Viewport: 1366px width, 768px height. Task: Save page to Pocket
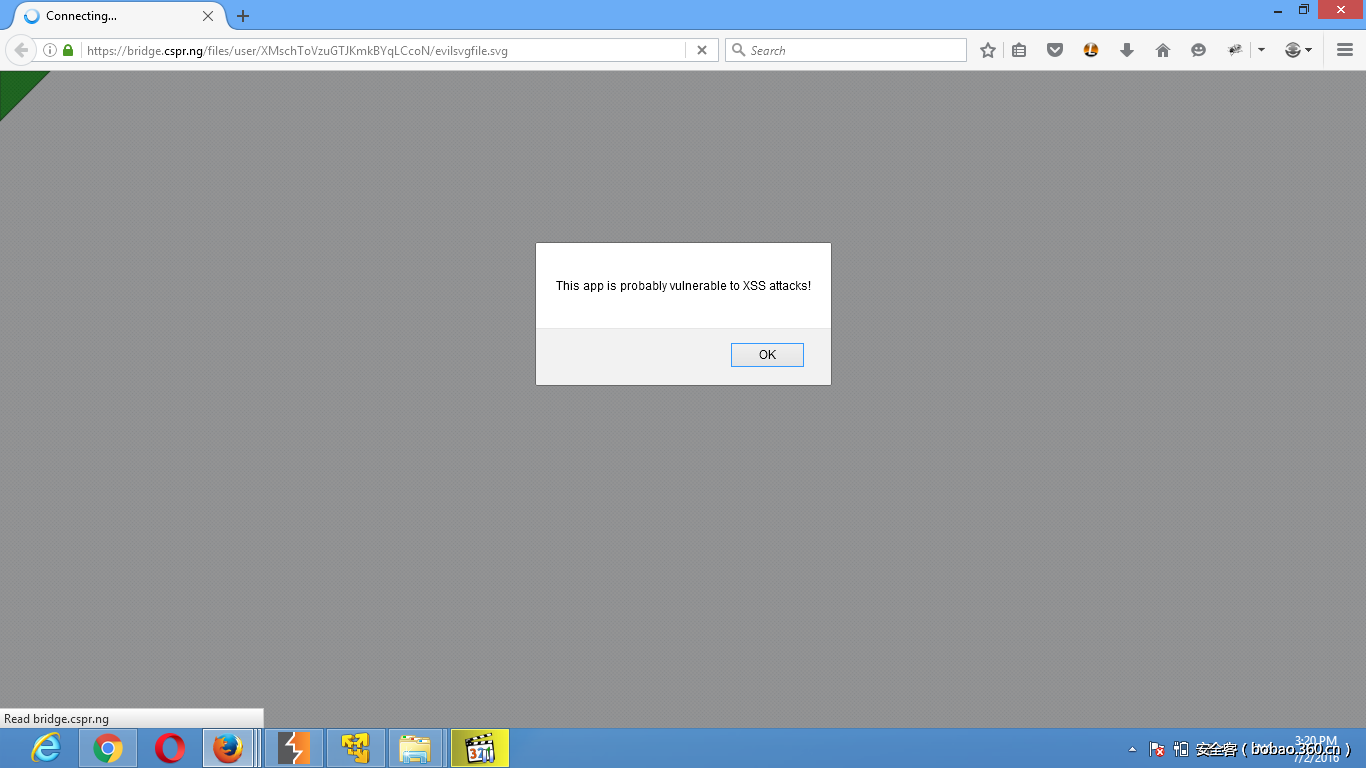coord(1055,49)
